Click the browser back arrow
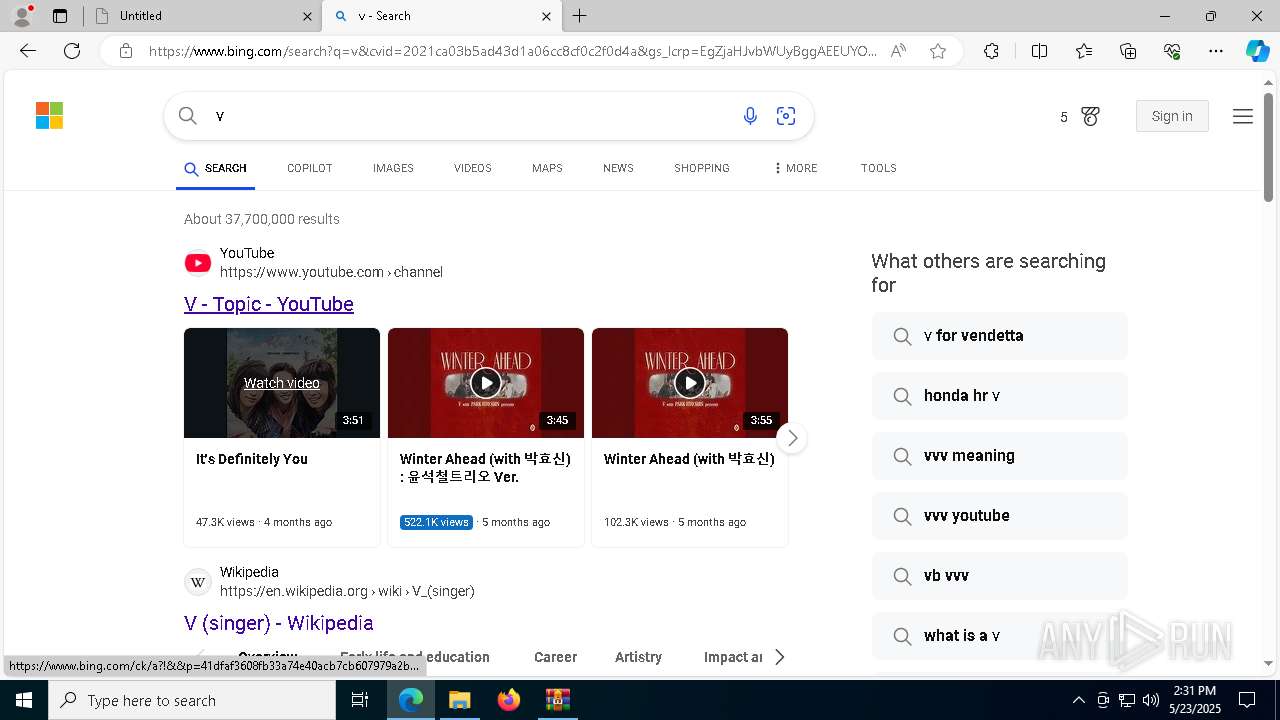 click(28, 51)
